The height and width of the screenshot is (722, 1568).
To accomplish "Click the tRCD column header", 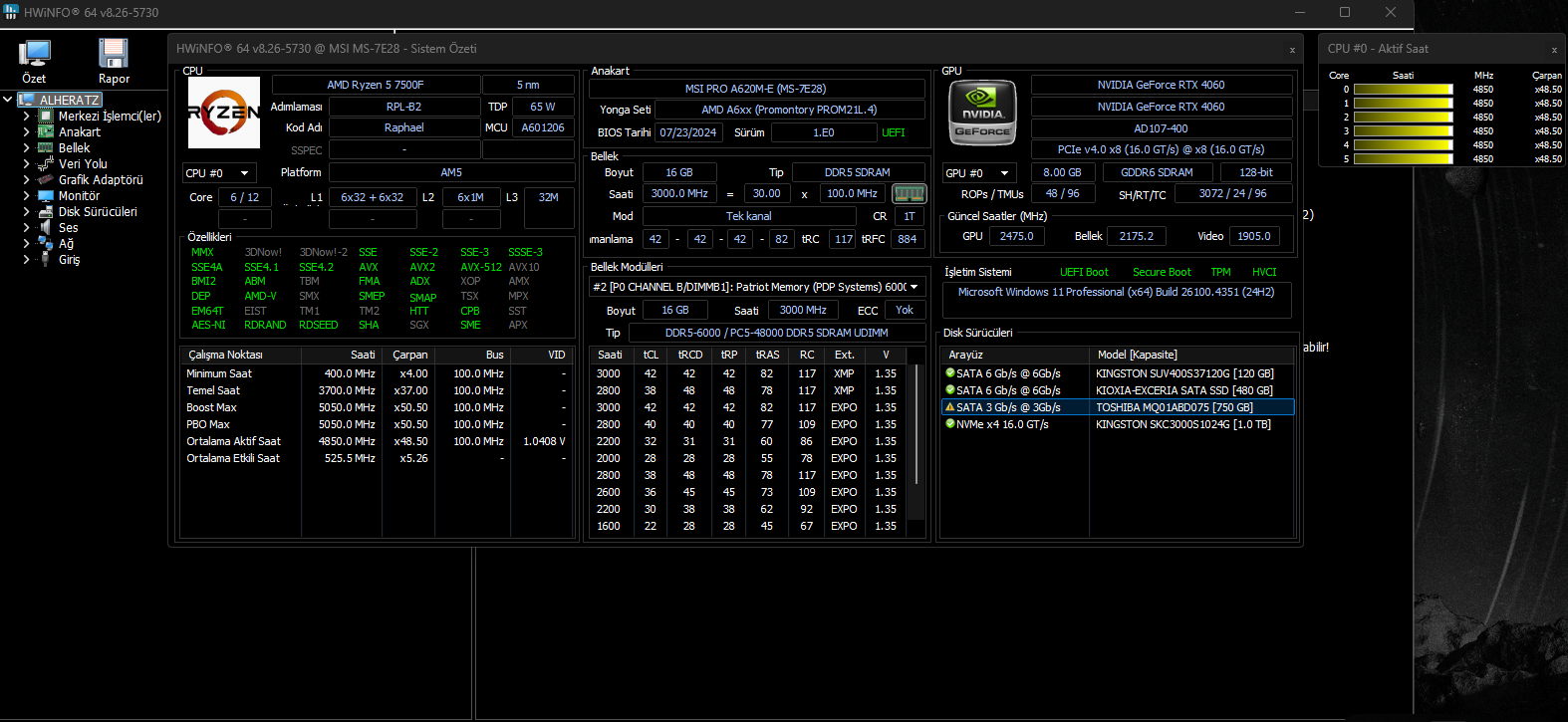I will point(690,355).
